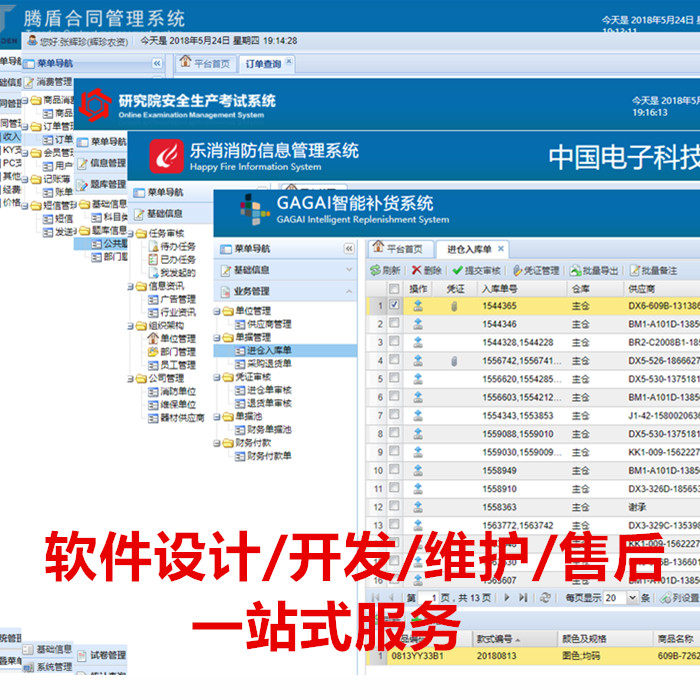Click the 刷新 refresh icon in GAGAI toolbar
The height and width of the screenshot is (700, 700).
[375, 270]
